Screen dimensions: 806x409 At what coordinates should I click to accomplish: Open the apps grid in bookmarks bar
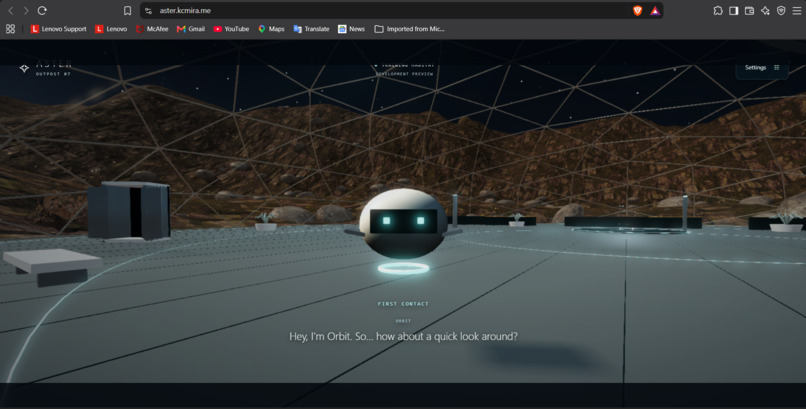pos(10,29)
